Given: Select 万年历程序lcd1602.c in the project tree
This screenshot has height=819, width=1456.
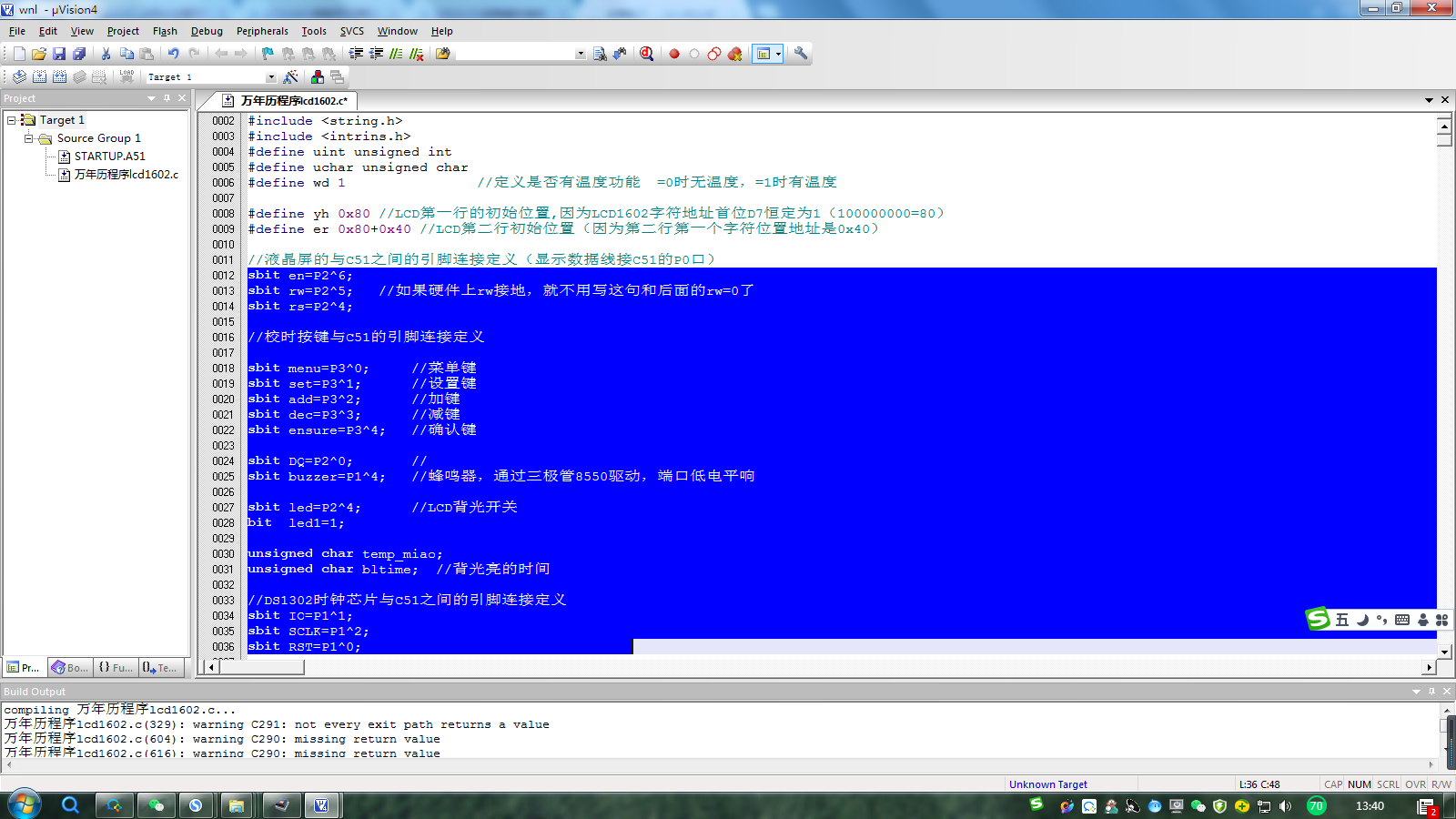Looking at the screenshot, I should (126, 174).
